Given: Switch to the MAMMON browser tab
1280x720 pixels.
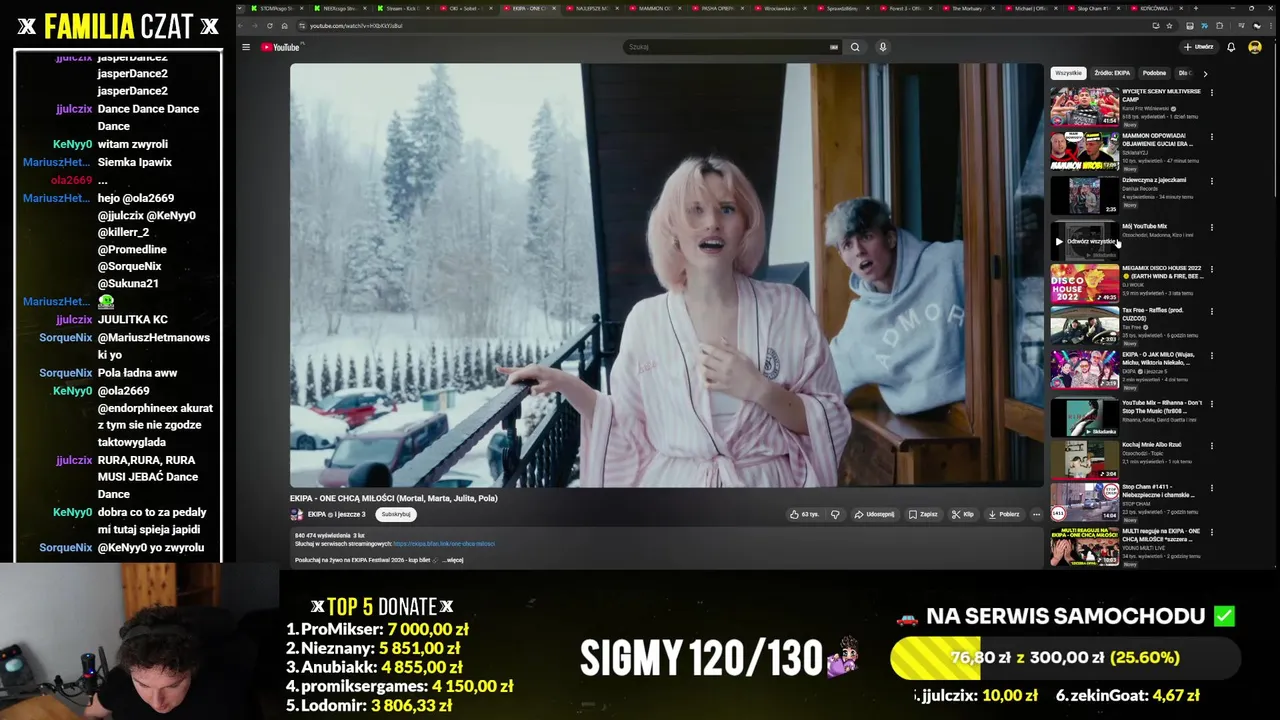Looking at the screenshot, I should tap(655, 8).
